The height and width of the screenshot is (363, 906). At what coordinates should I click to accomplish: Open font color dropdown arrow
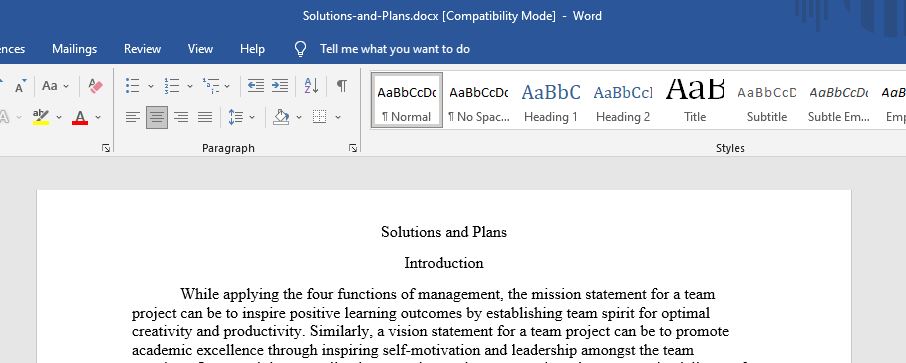98,117
